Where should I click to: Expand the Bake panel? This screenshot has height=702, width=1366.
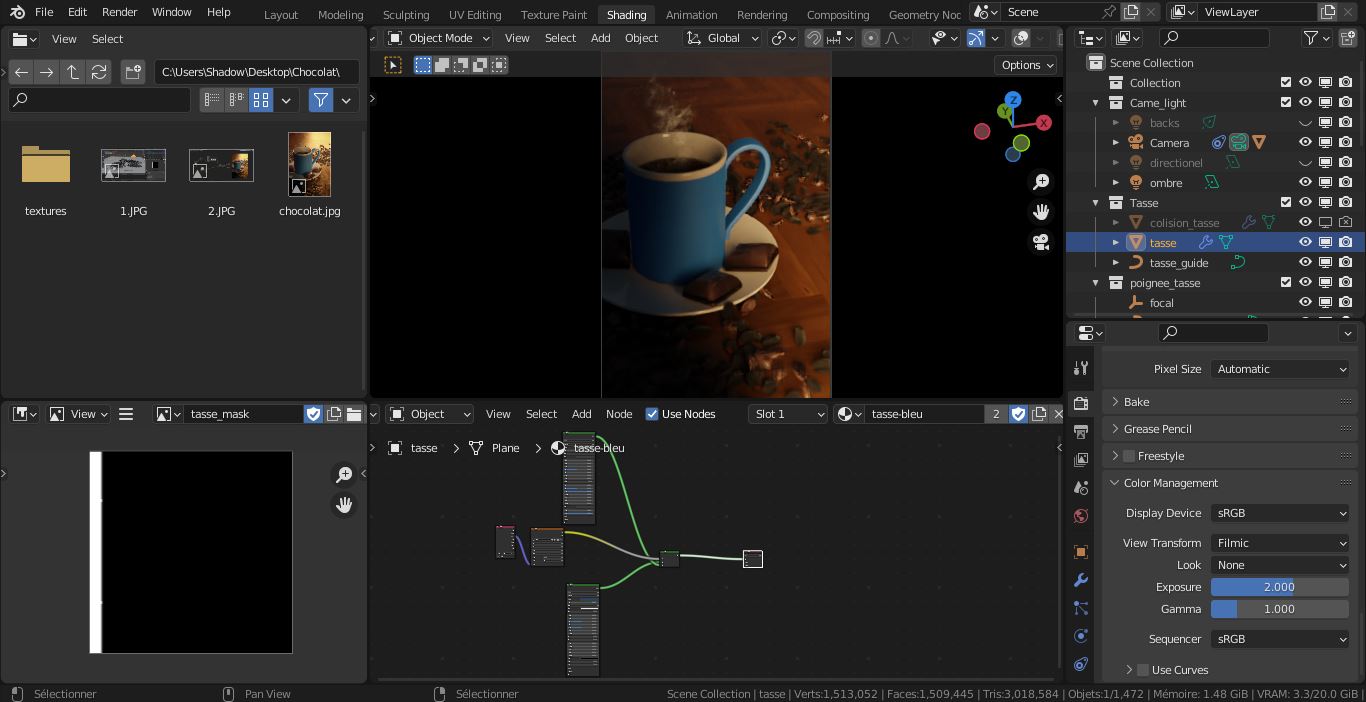tap(1136, 402)
